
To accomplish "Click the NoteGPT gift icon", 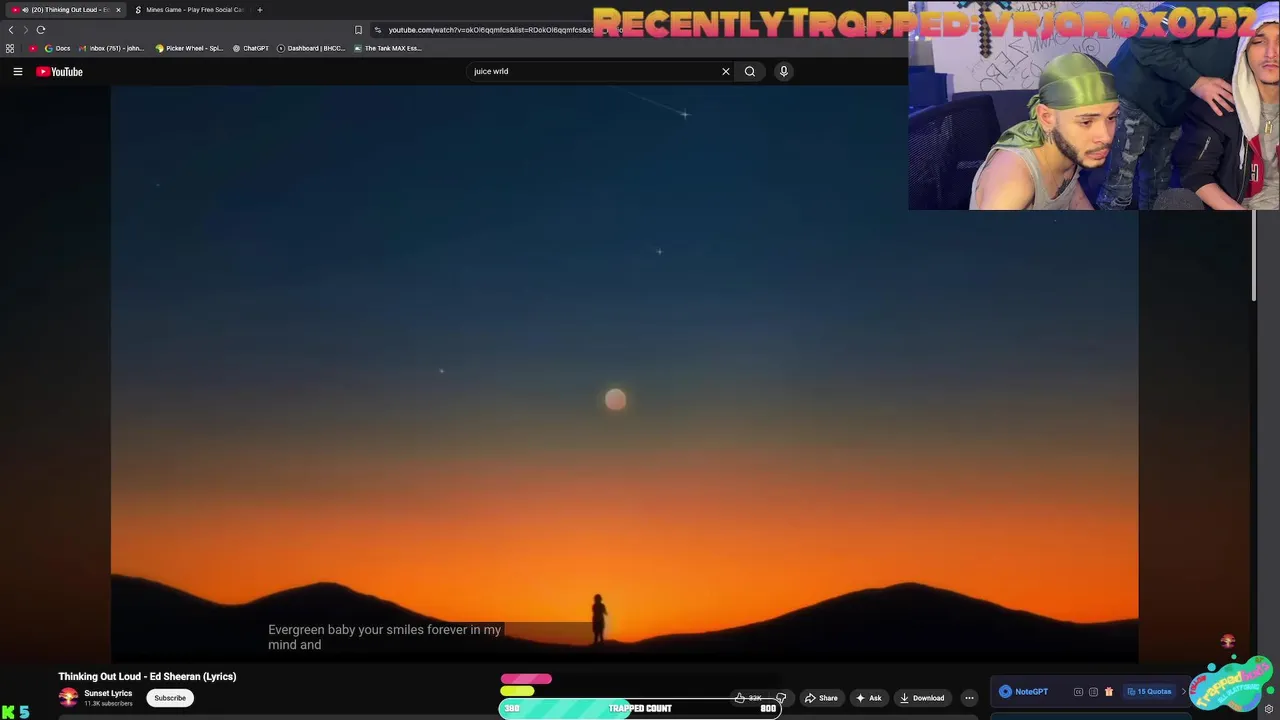I will tap(1108, 692).
